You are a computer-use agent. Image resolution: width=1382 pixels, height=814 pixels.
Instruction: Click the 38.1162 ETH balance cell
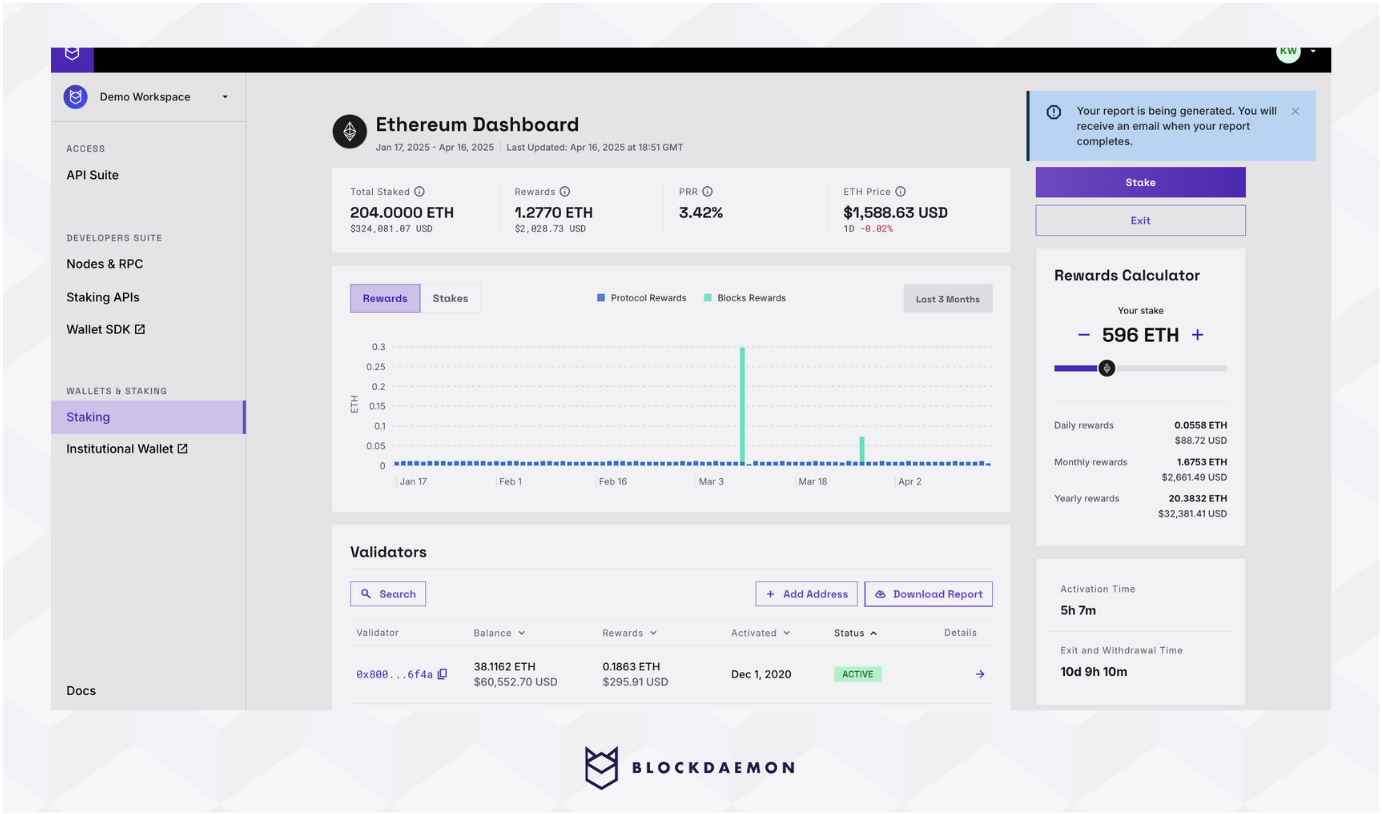(x=505, y=666)
